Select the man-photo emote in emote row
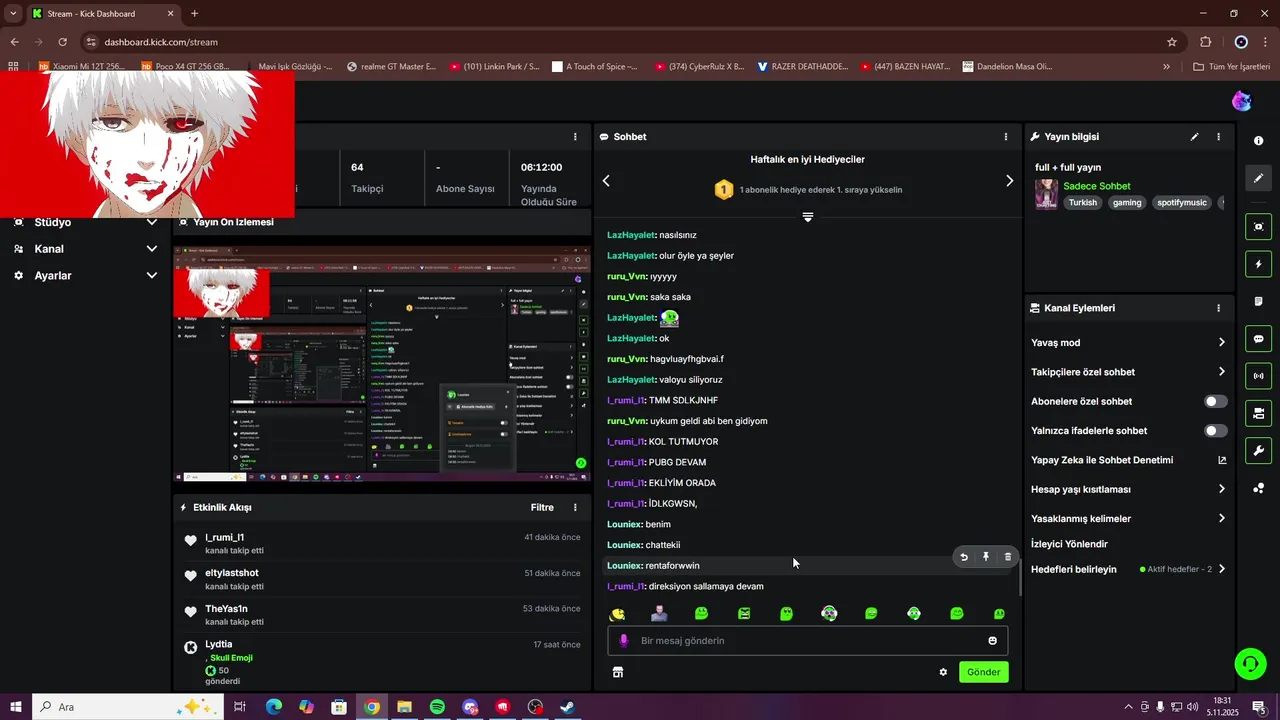Image resolution: width=1280 pixels, height=720 pixels. pos(659,613)
